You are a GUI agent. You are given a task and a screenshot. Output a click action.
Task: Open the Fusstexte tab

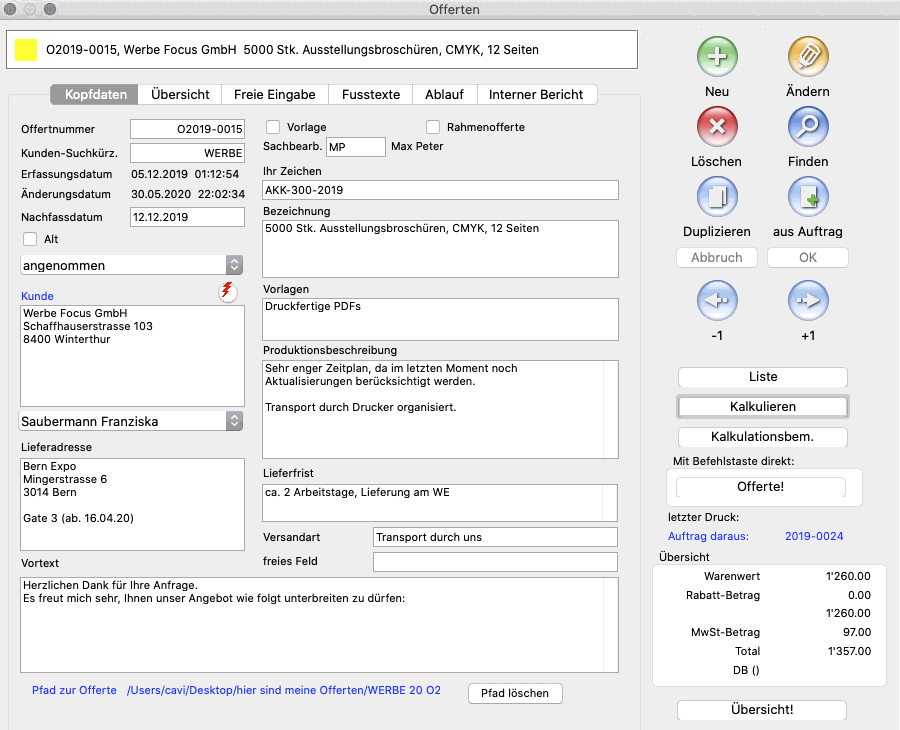pos(370,94)
